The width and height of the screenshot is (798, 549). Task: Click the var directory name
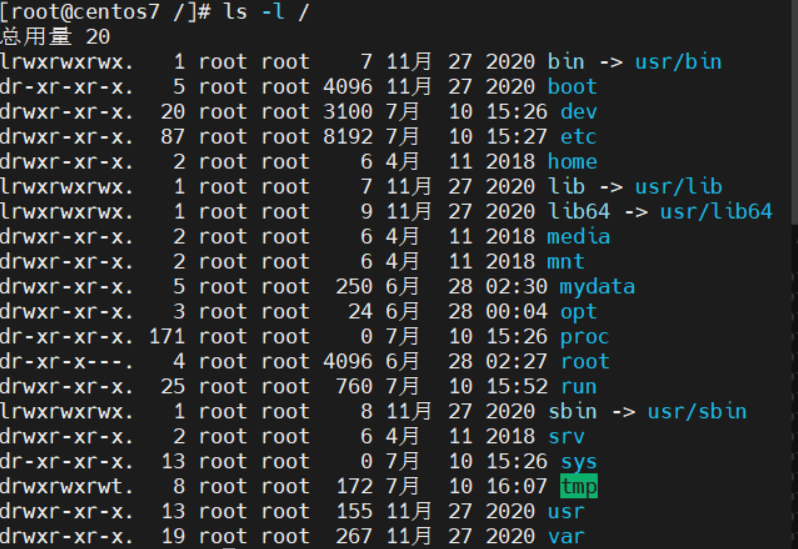pos(565,537)
